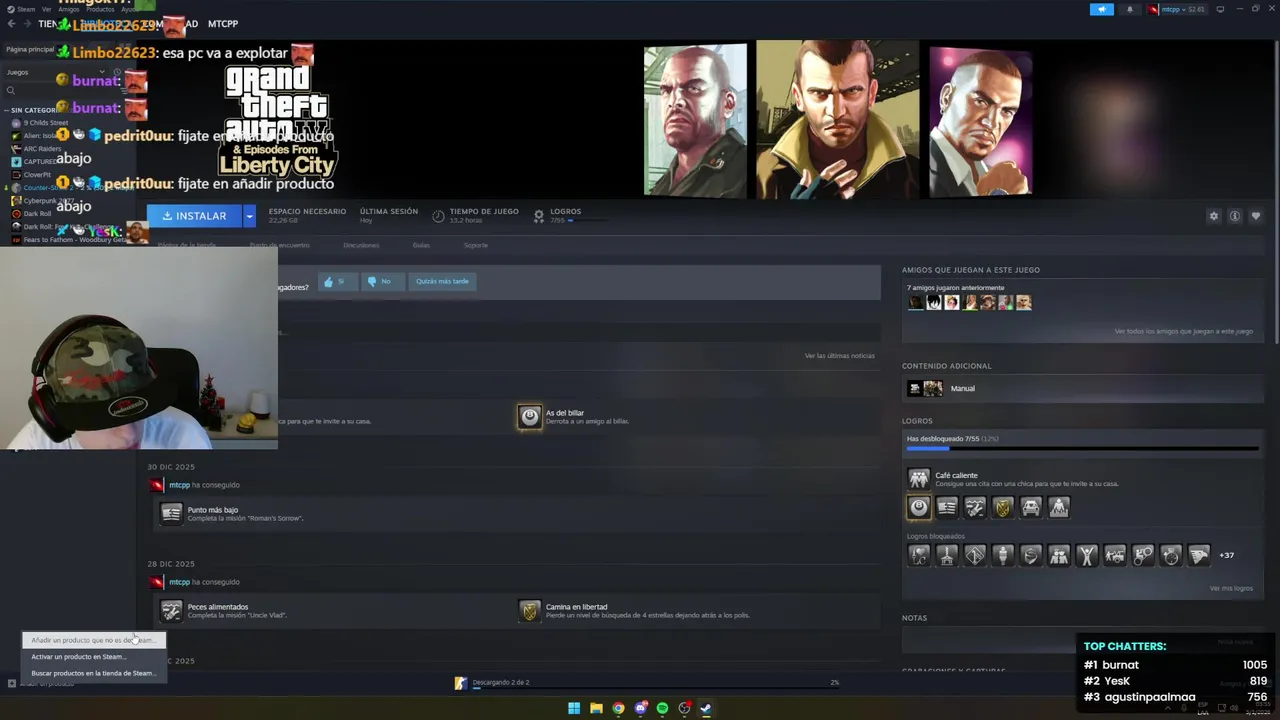Screen dimensions: 1280x720
Task: Click the blue INSTALAR button
Action: pyautogui.click(x=195, y=216)
